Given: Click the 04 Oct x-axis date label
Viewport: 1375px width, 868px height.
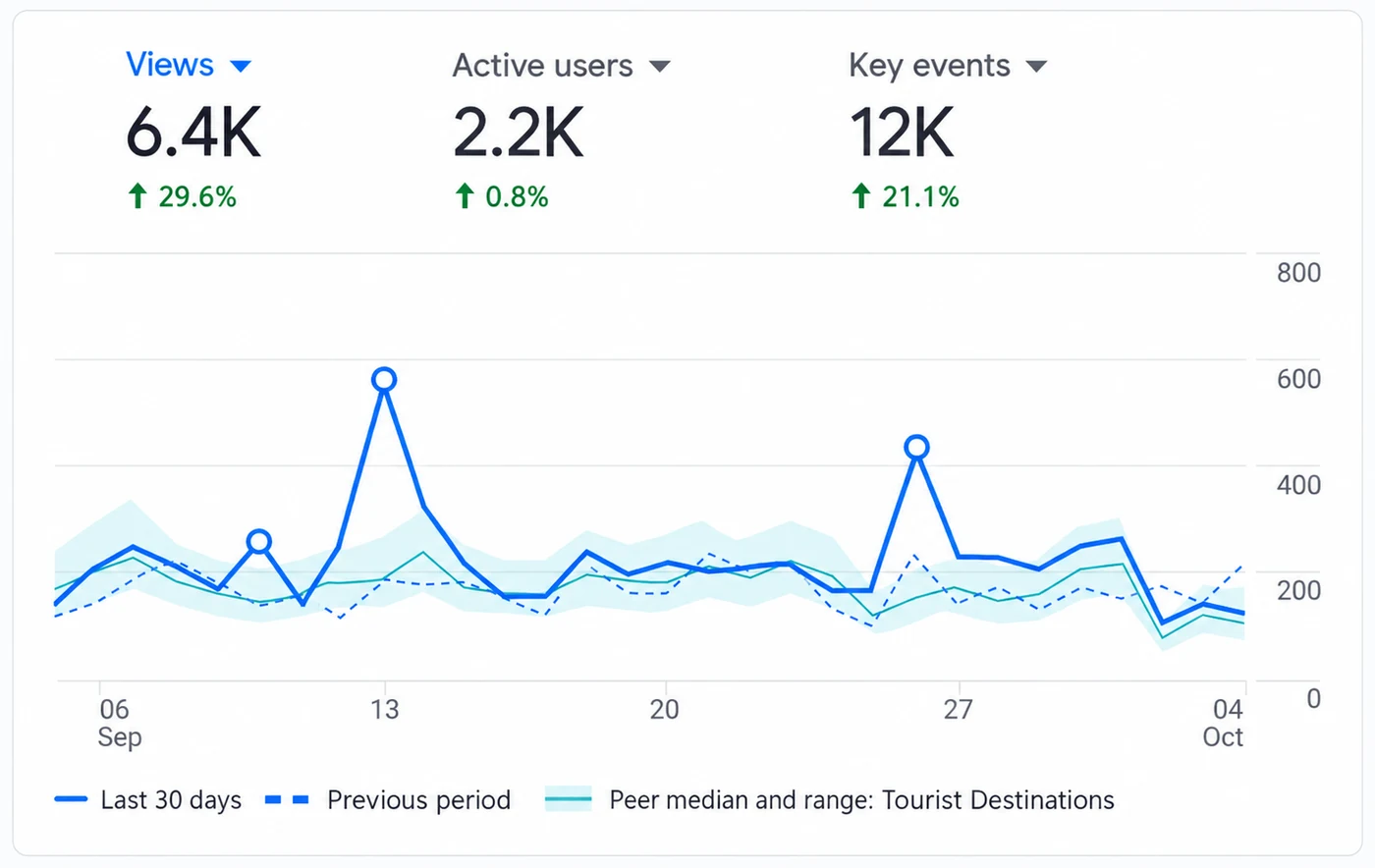Looking at the screenshot, I should pos(1224,723).
